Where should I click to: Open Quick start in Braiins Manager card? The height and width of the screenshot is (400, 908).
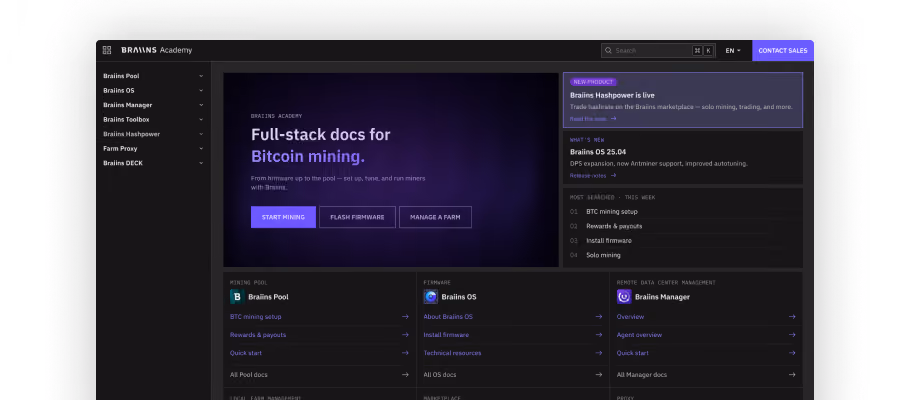click(x=632, y=353)
